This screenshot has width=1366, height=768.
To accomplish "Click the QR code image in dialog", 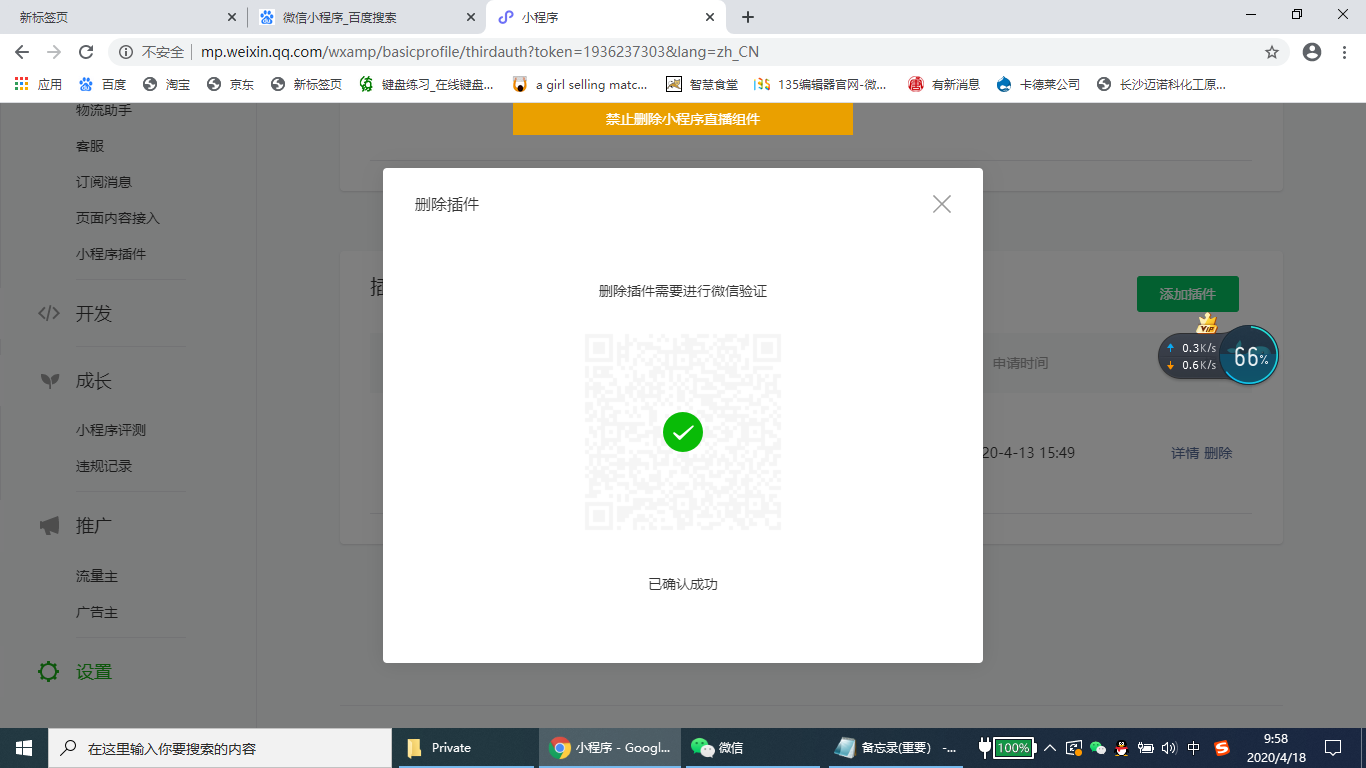I will click(x=683, y=432).
